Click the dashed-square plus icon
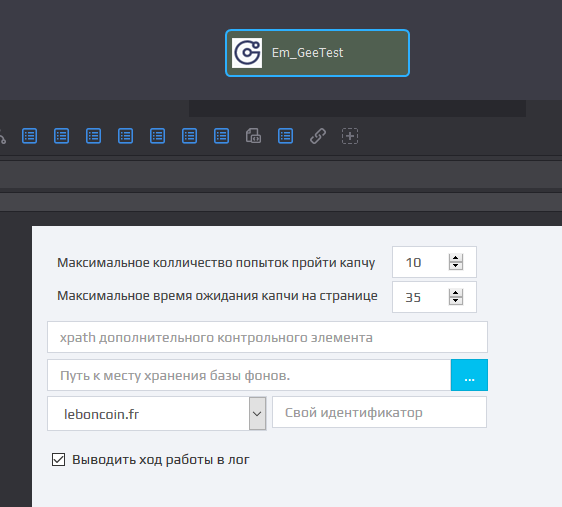Viewport: 562px width, 507px height. 350,136
